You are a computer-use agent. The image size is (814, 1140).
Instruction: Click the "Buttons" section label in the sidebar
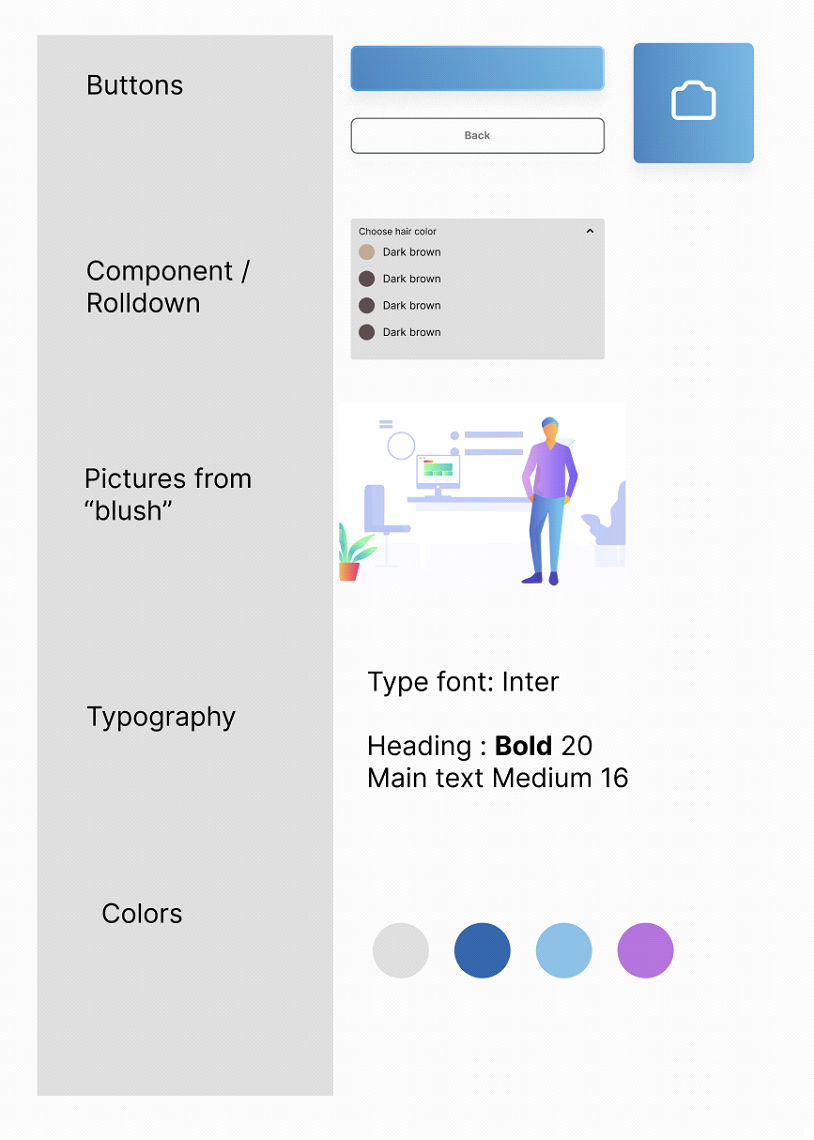click(134, 86)
